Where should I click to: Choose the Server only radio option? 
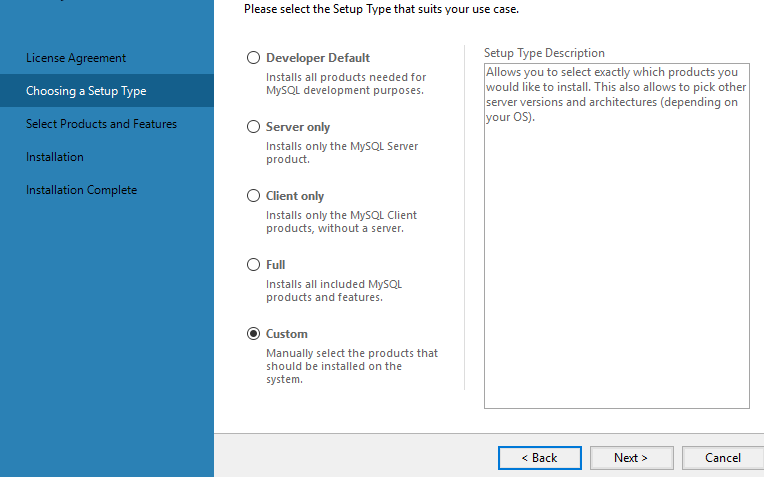click(253, 127)
